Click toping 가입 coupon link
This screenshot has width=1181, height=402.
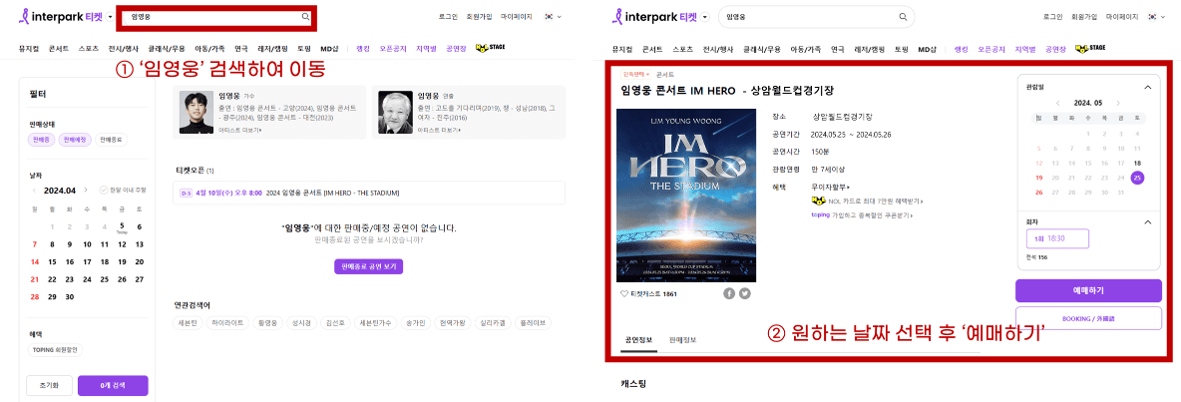861,214
